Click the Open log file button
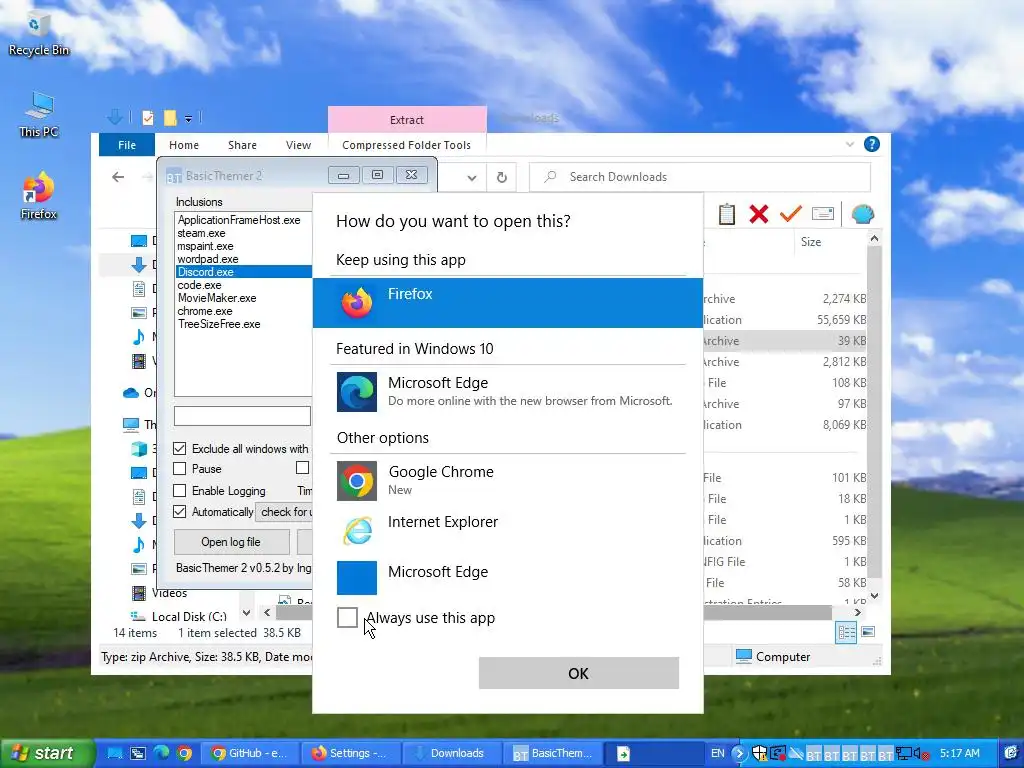 [x=231, y=542]
